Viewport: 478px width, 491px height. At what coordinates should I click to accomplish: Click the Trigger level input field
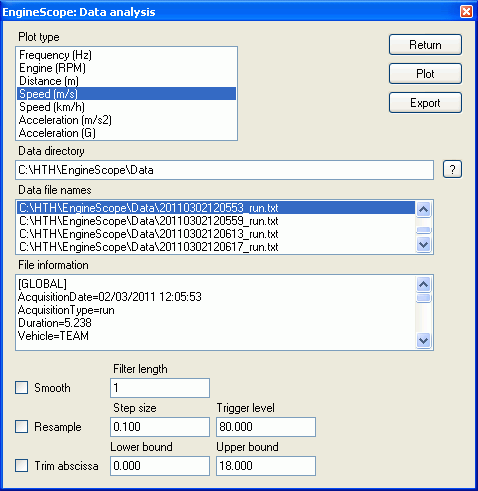[x=266, y=427]
